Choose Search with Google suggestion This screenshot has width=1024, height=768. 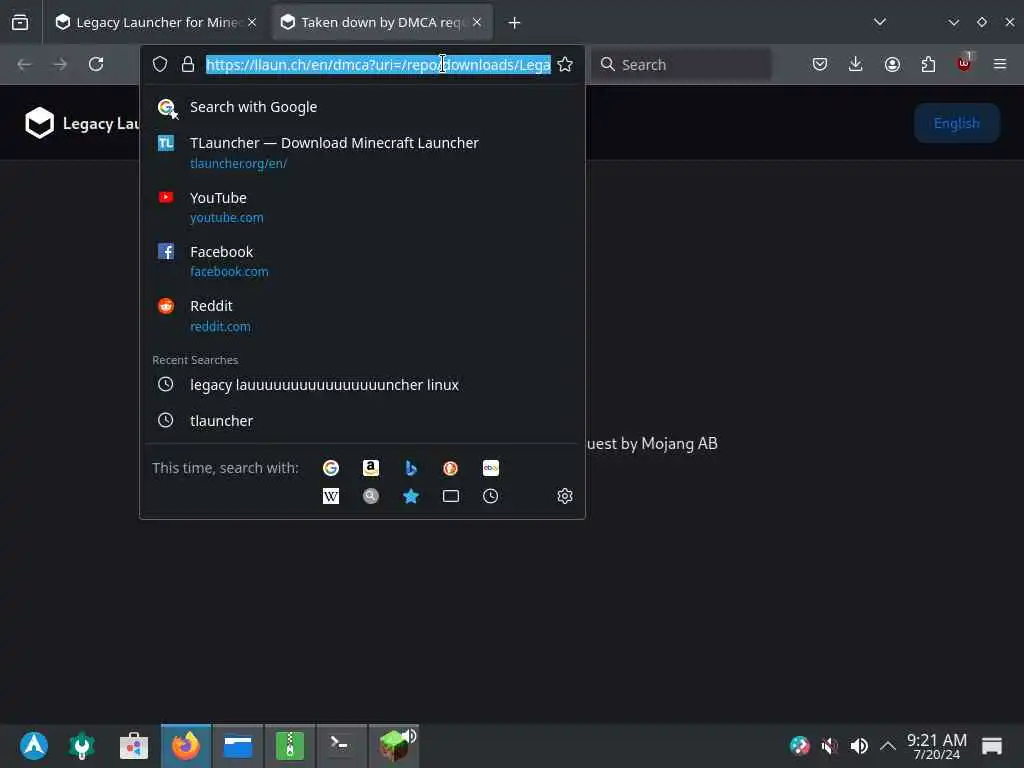362,107
